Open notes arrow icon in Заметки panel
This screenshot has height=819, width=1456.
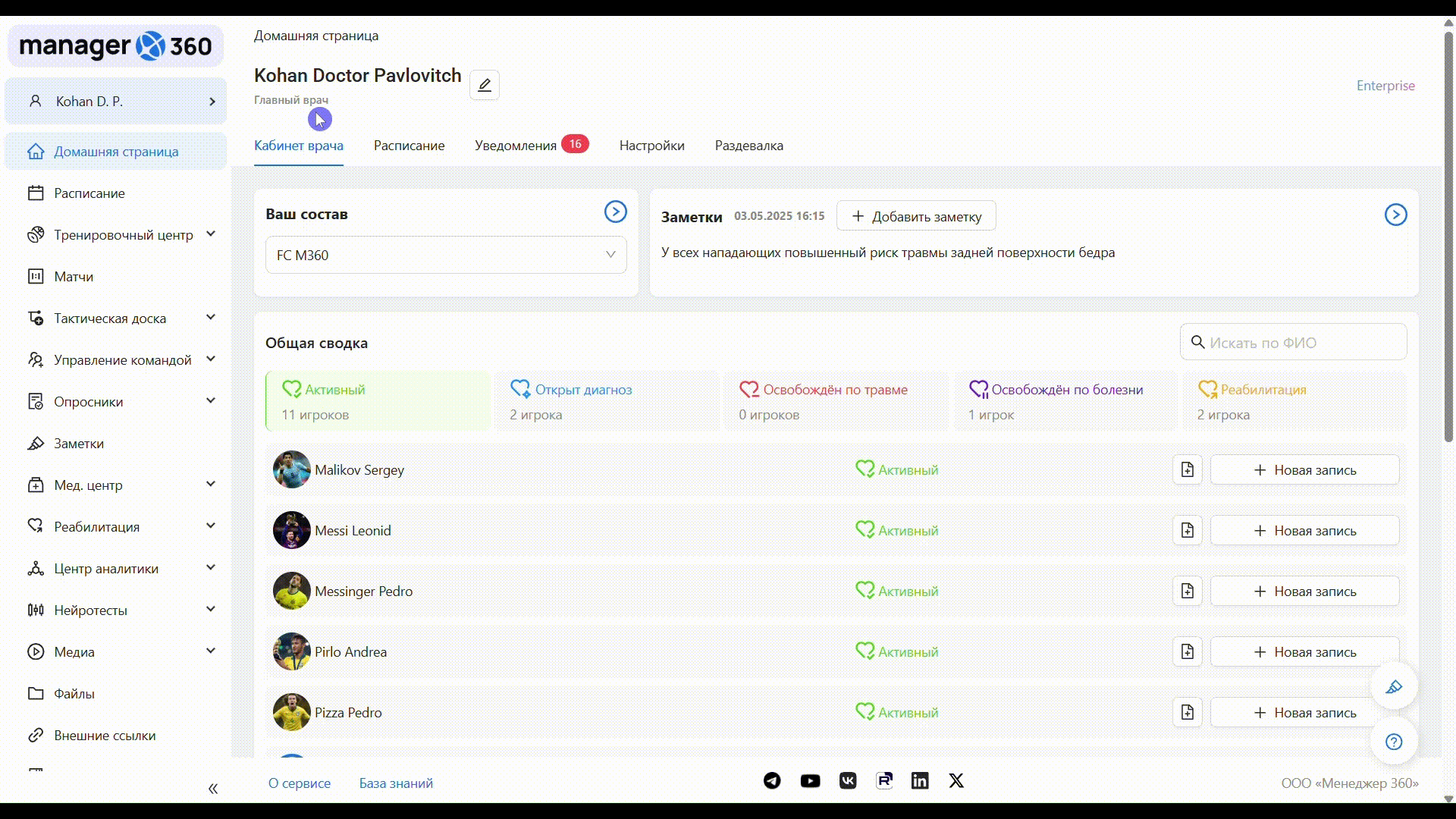pos(1395,215)
